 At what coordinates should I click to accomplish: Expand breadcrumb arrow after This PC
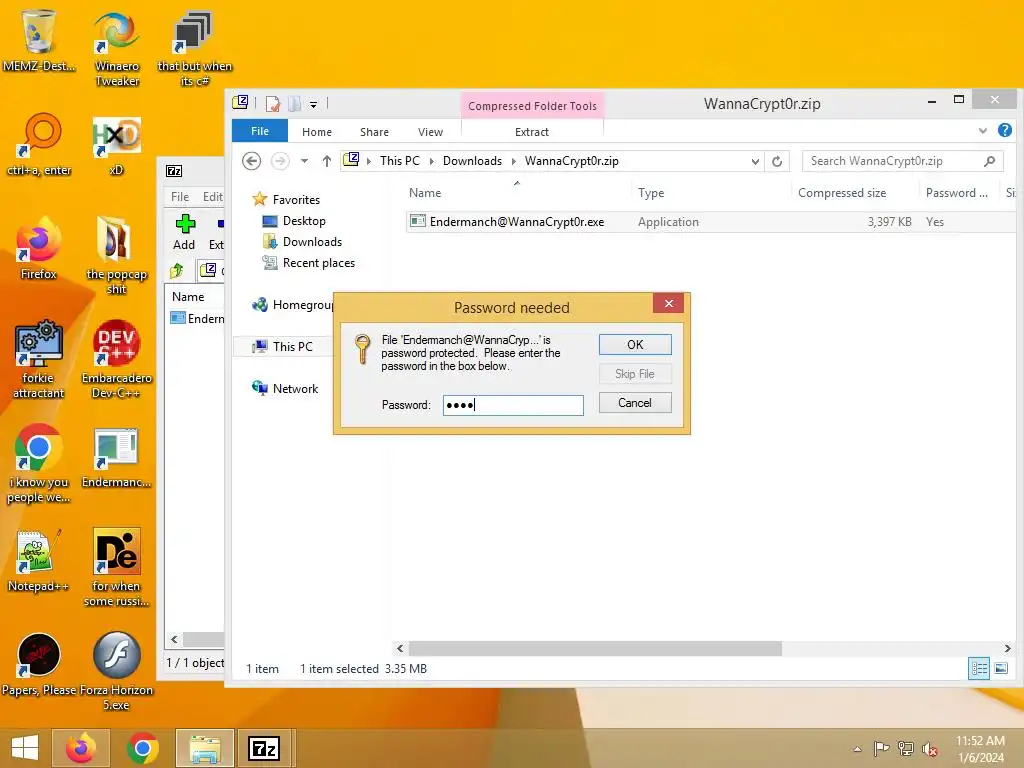432,161
